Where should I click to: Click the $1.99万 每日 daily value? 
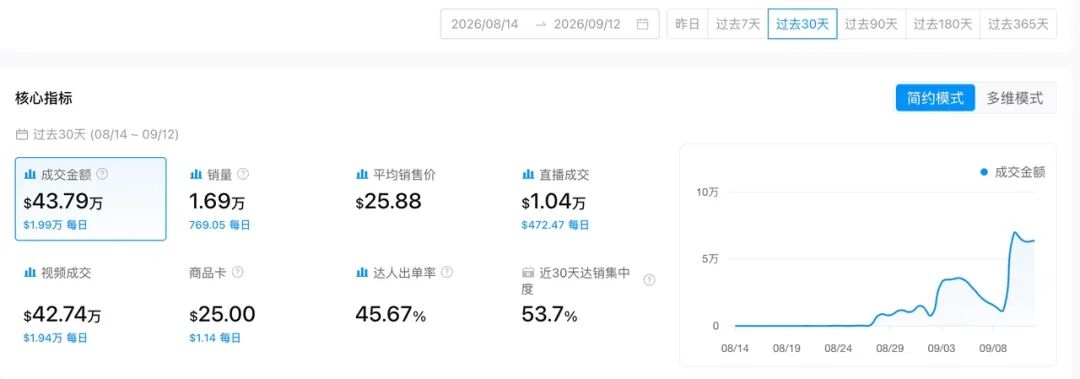(55, 225)
